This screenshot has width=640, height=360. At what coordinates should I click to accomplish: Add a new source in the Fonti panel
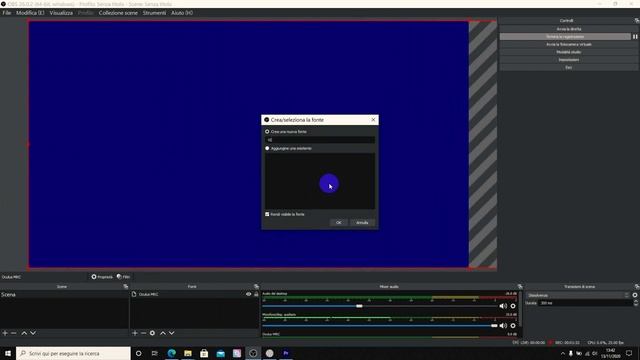coord(135,333)
